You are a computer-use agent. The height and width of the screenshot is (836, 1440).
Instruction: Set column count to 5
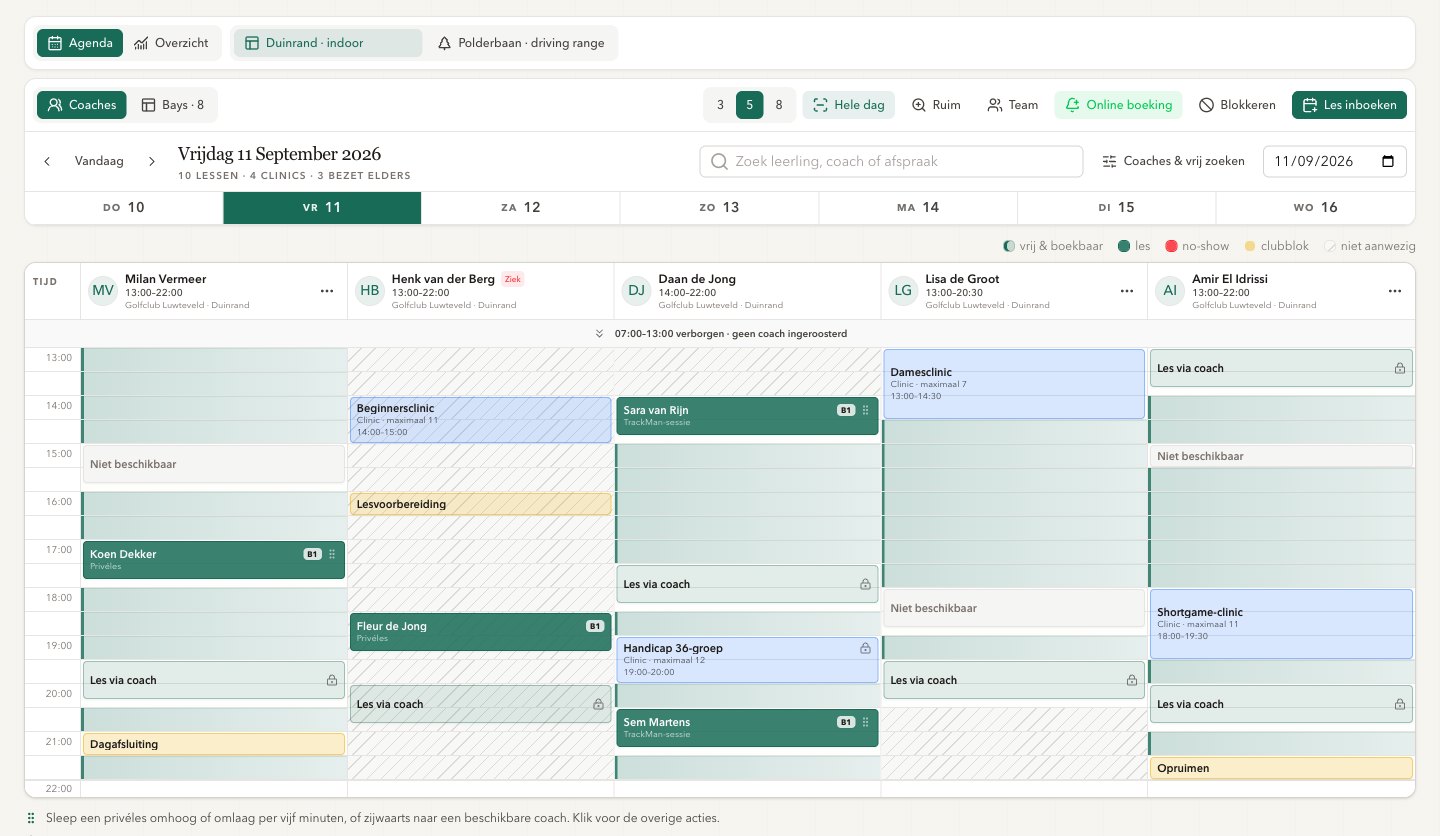tap(750, 105)
